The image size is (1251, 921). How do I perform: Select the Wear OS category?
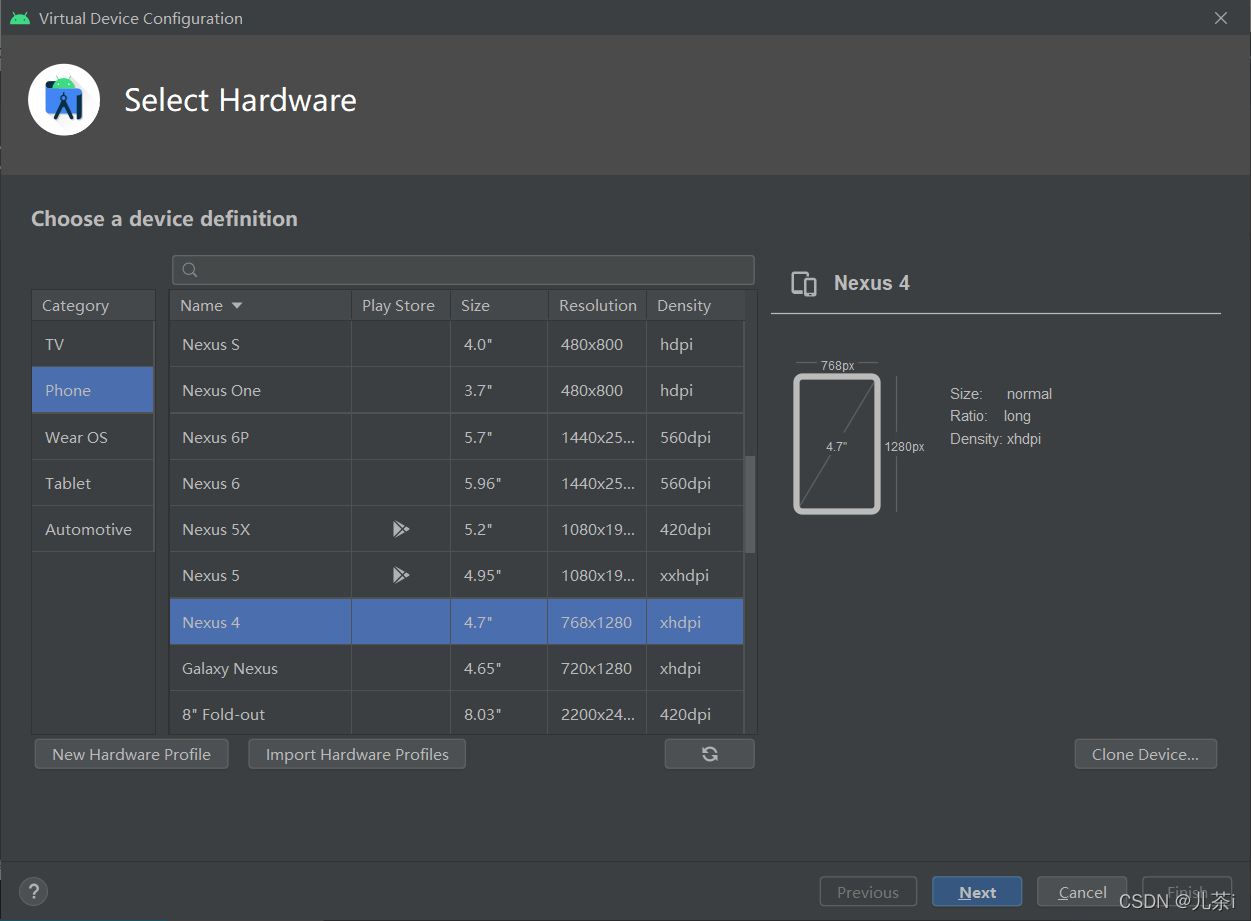93,437
